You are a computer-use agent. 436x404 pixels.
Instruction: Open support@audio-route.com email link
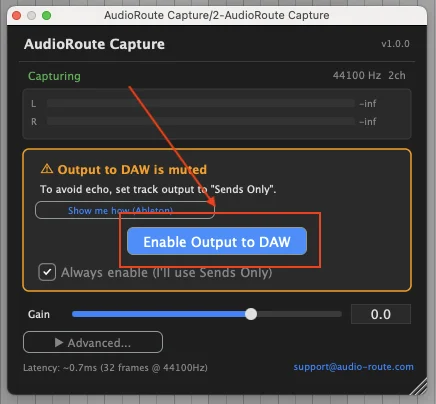[353, 367]
